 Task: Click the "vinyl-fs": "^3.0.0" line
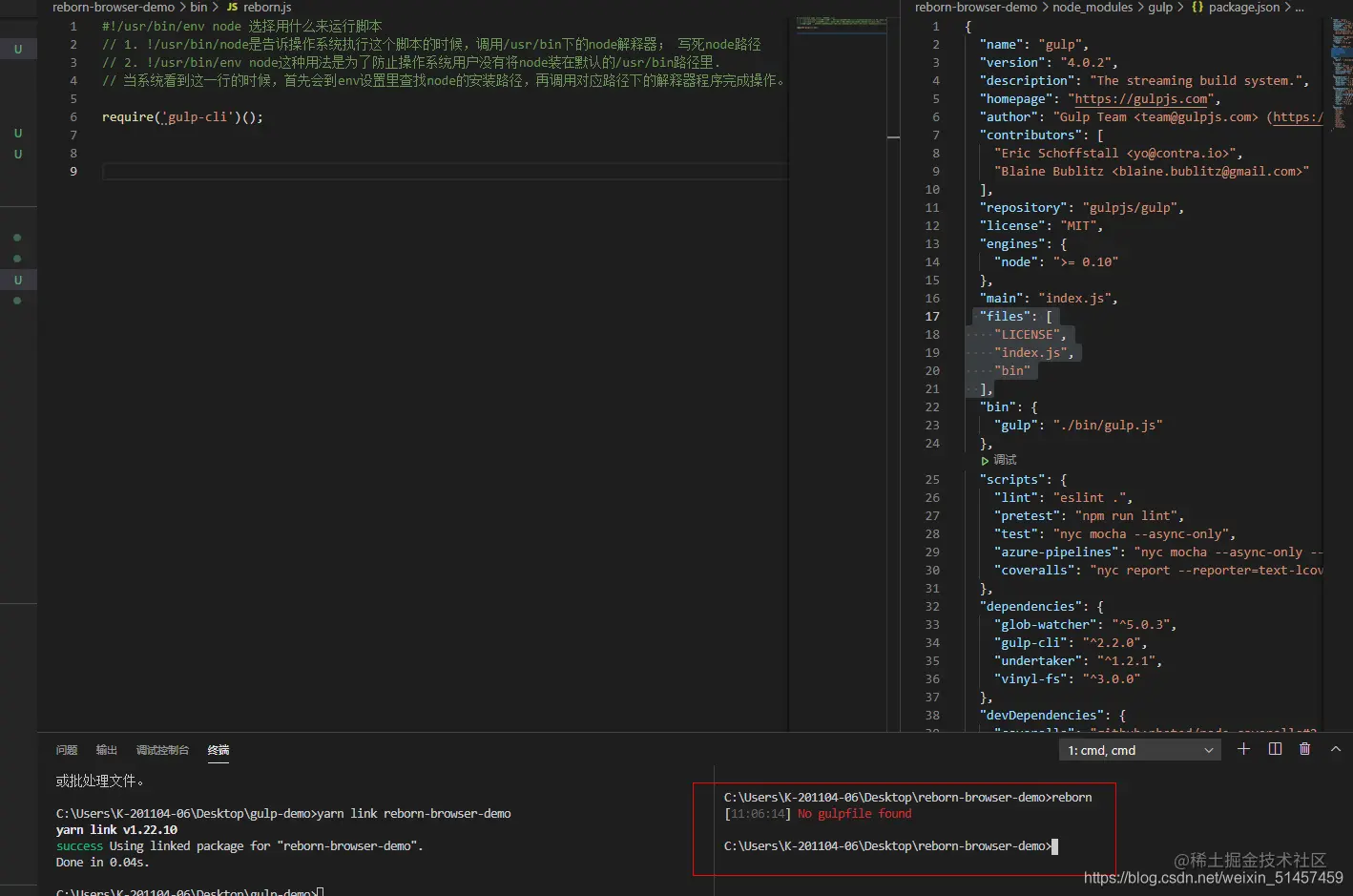pos(1067,678)
